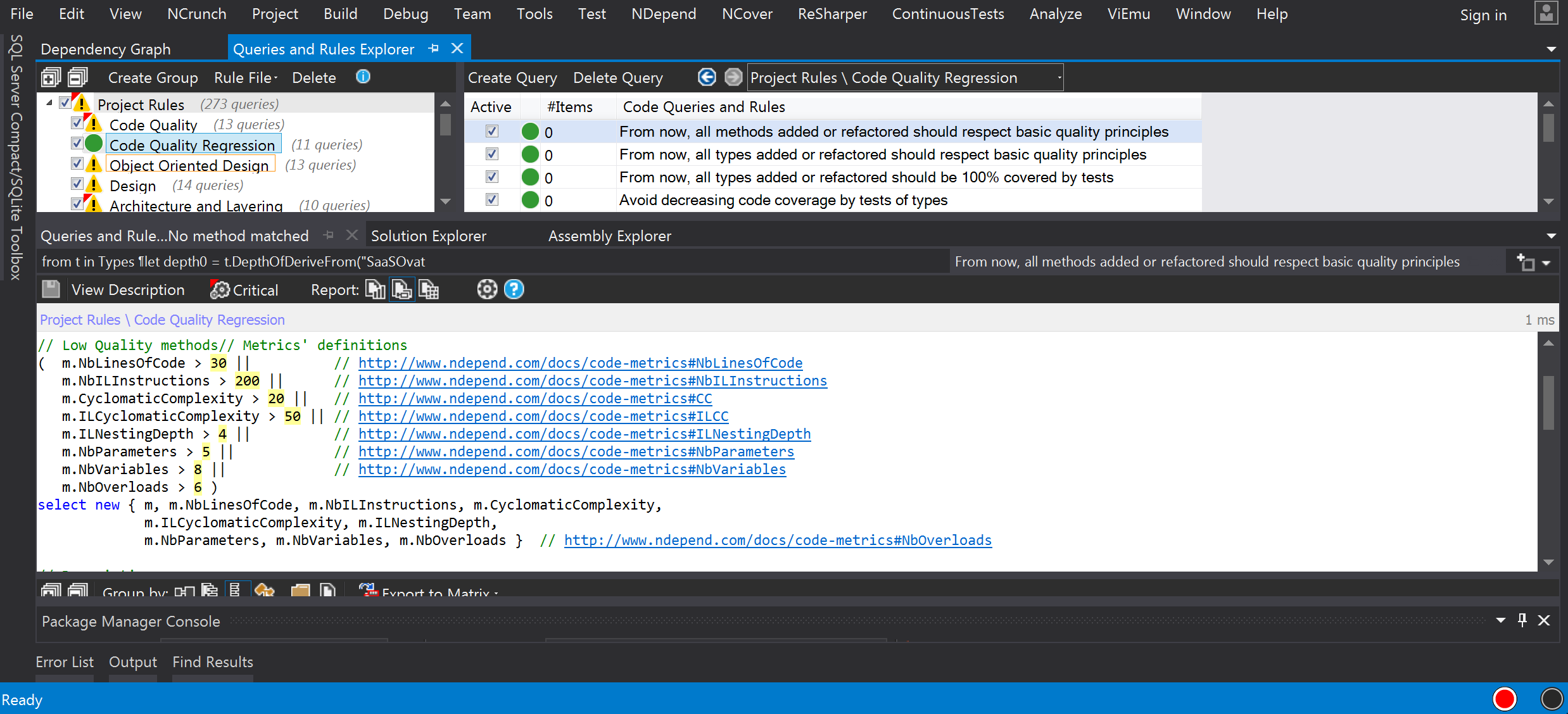
Task: Toggle the Code Quality Regression checkbox
Action: 77,143
